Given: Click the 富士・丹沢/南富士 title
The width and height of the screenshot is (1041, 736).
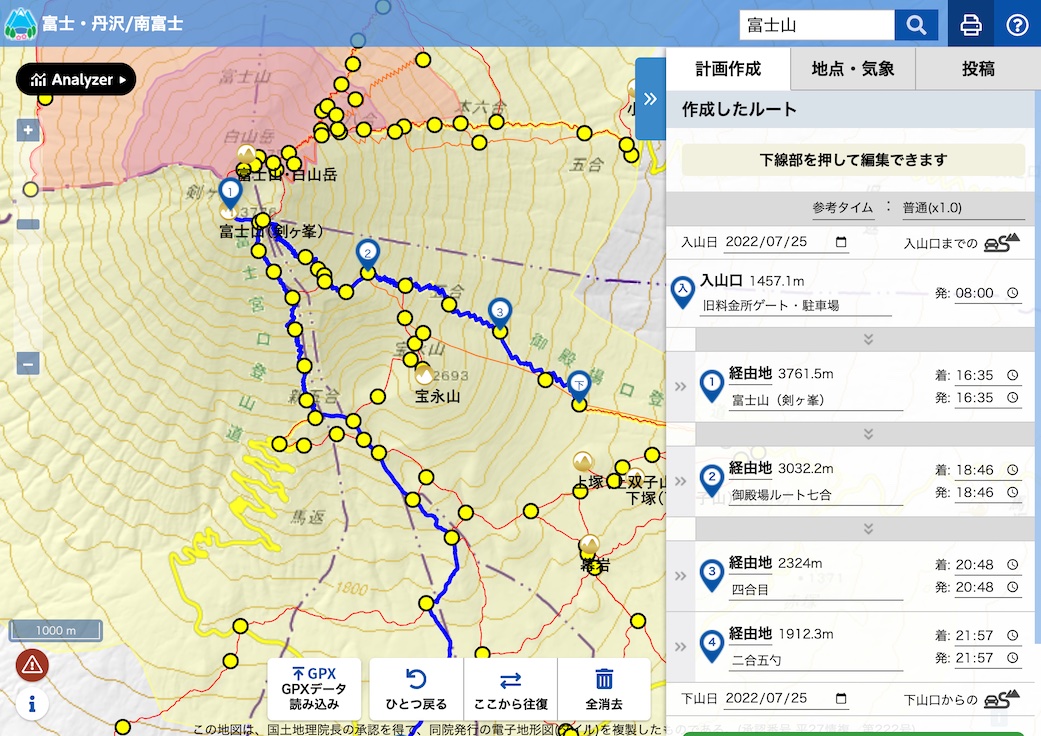Looking at the screenshot, I should pos(112,24).
